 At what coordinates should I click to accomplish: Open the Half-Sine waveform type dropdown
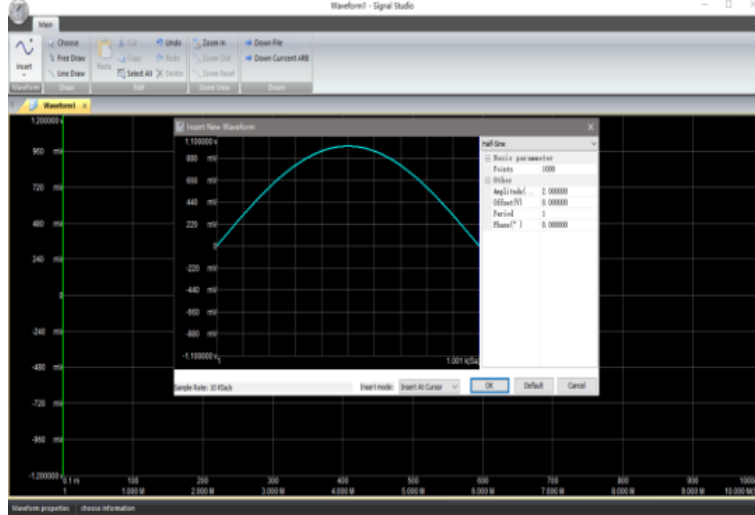pos(539,144)
